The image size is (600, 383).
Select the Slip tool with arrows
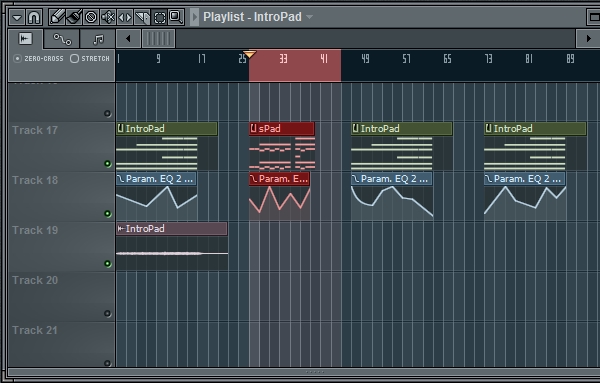click(125, 17)
